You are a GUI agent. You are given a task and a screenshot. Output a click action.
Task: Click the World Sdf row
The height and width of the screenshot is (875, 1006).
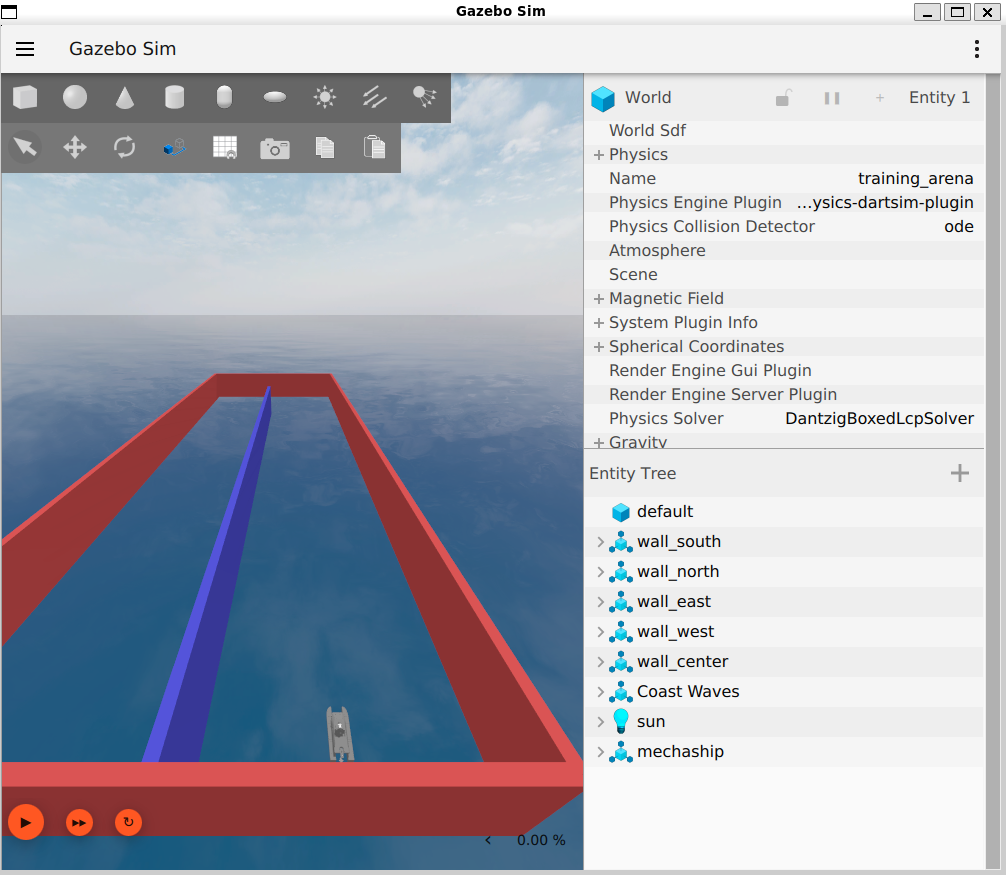pos(784,130)
